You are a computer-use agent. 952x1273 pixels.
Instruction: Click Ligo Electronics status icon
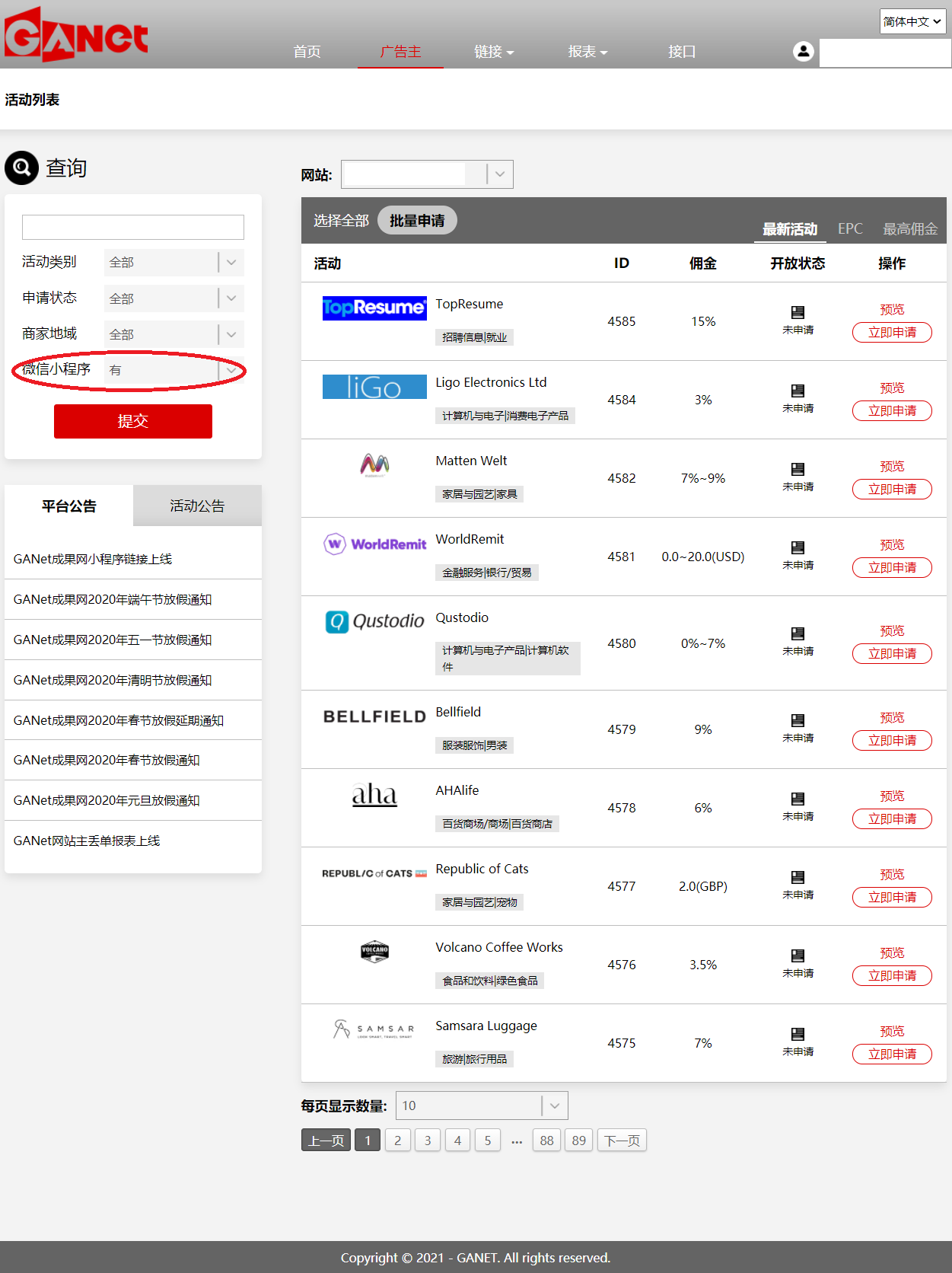pyautogui.click(x=798, y=391)
